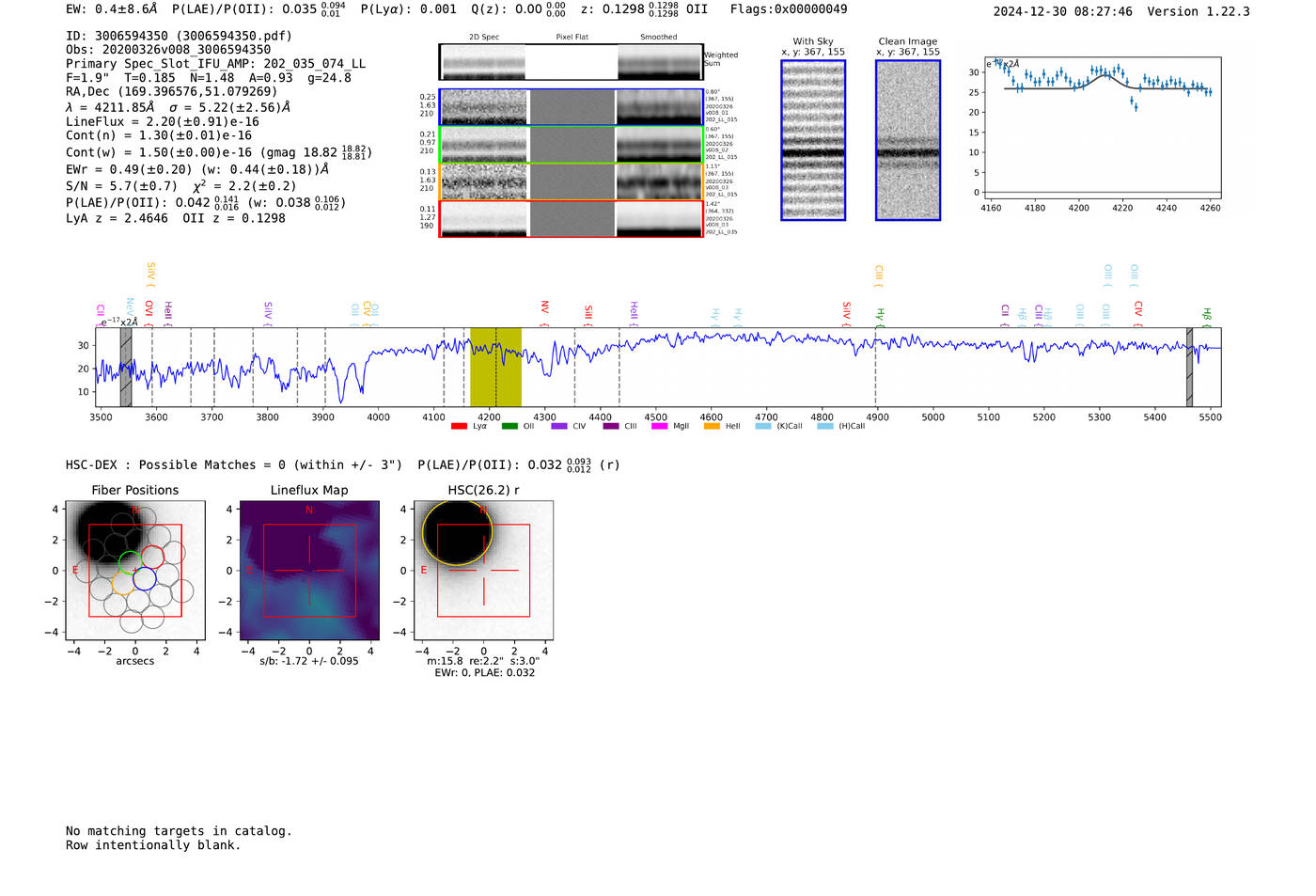
Task: Click the orange-bordered fiber 2D spectrum
Action: point(484,182)
